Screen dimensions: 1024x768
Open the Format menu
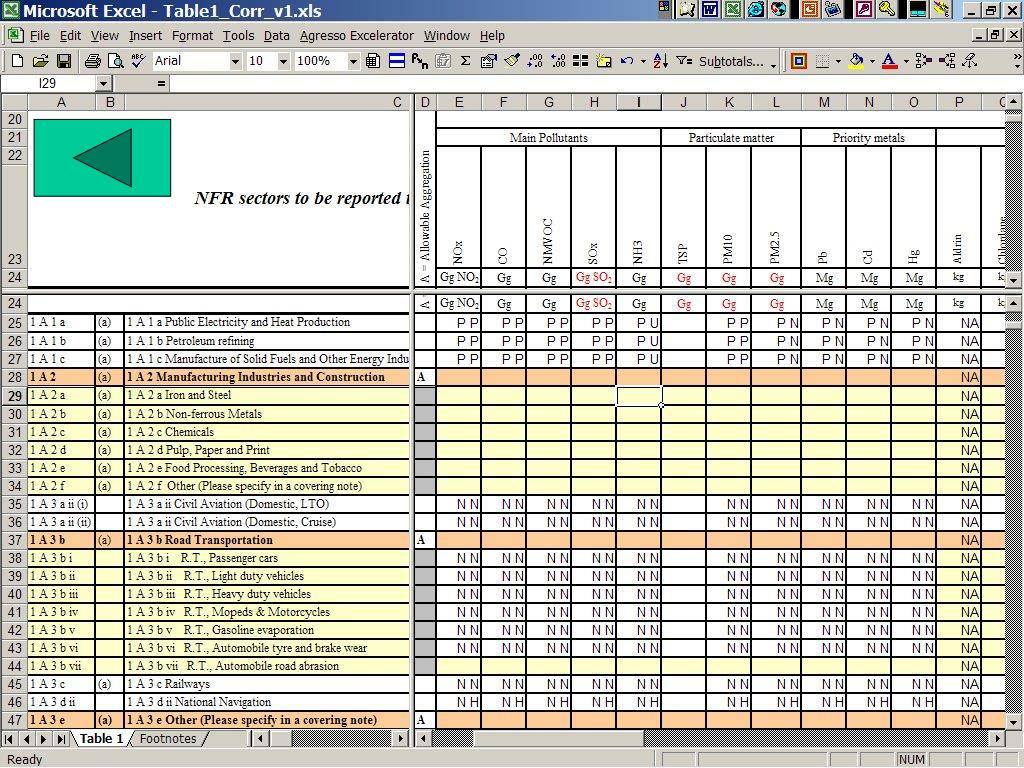[x=192, y=36]
